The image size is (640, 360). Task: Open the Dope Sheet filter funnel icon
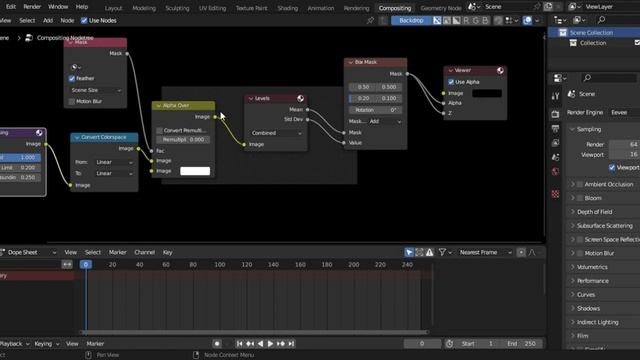[442, 253]
